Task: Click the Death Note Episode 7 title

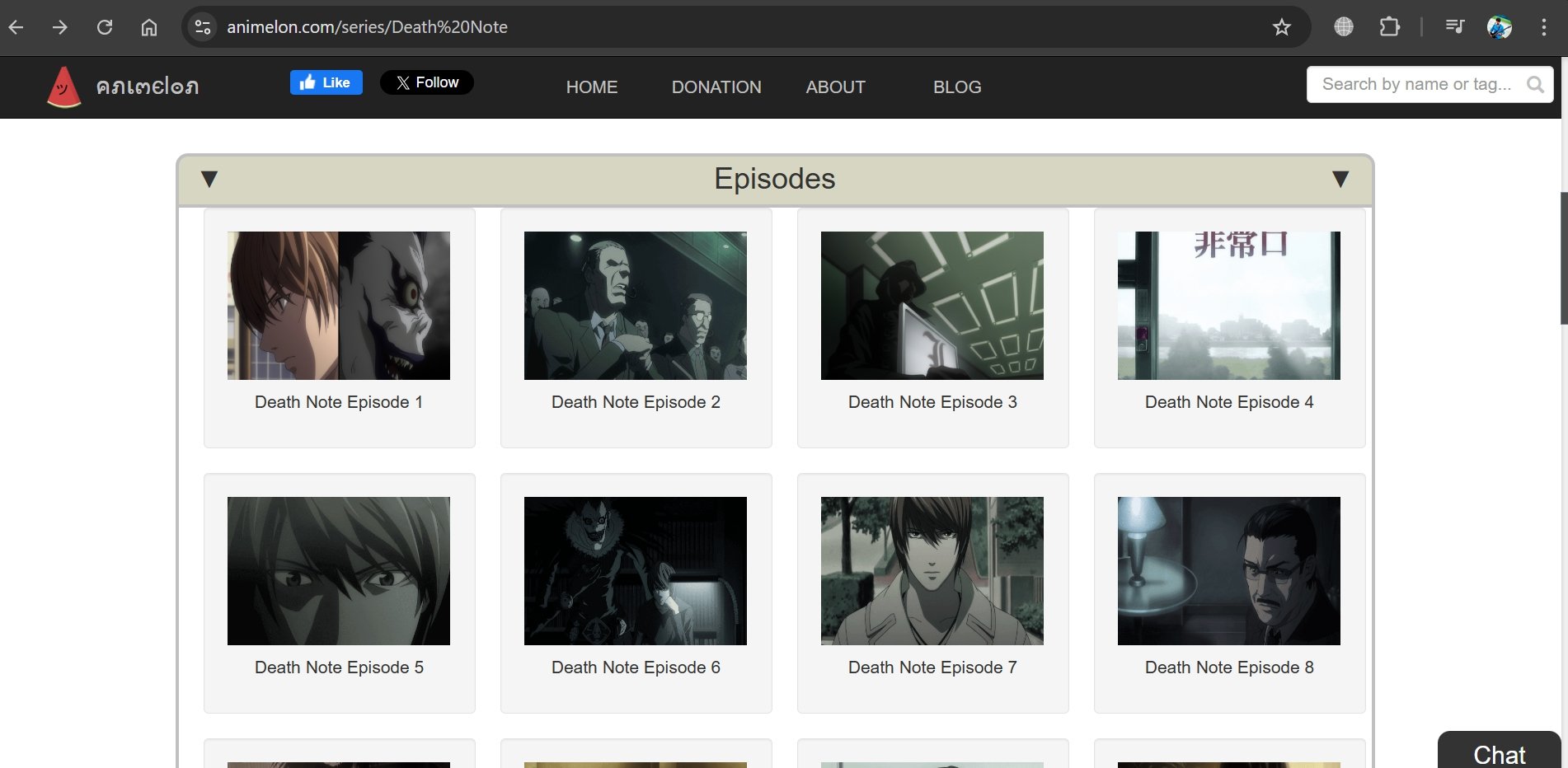Action: point(932,667)
